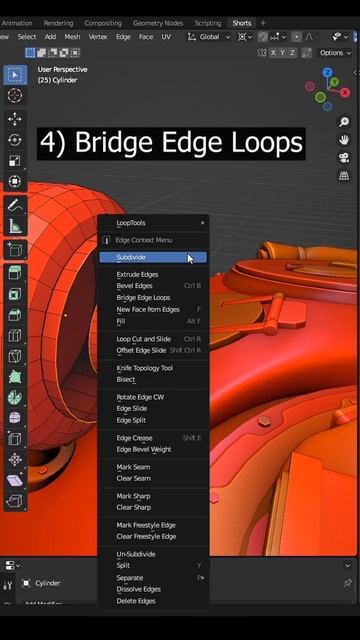Choose Bevel Edges from the context menu
This screenshot has height=640, width=360.
153,286
